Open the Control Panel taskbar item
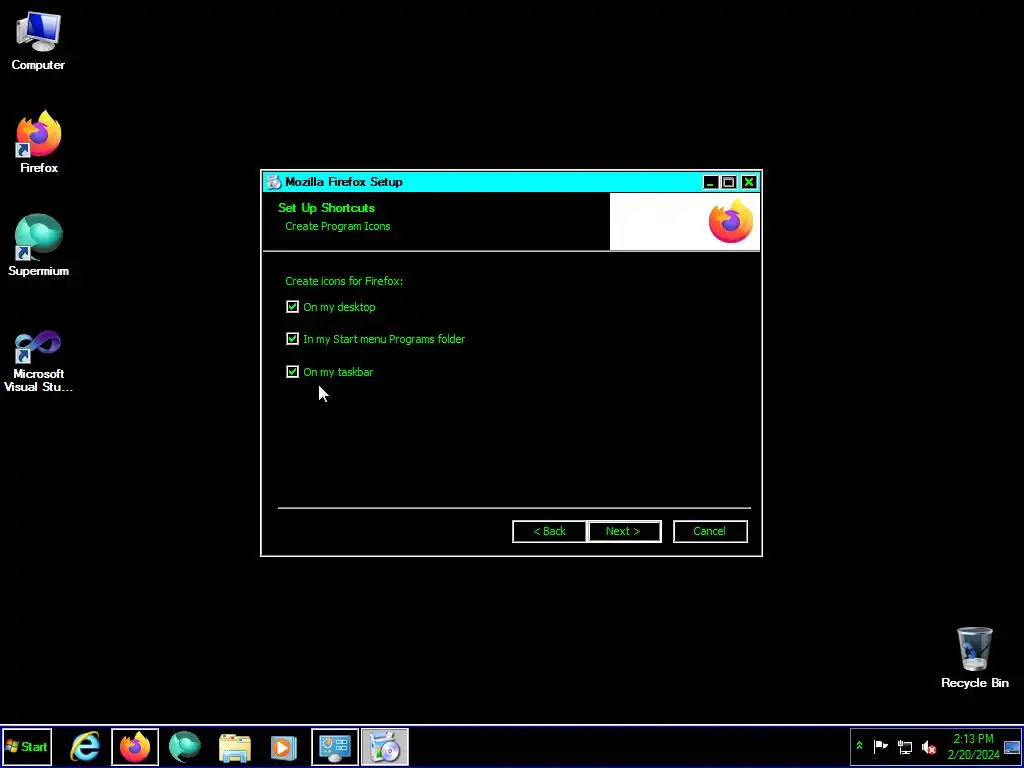This screenshot has width=1024, height=768. click(335, 746)
